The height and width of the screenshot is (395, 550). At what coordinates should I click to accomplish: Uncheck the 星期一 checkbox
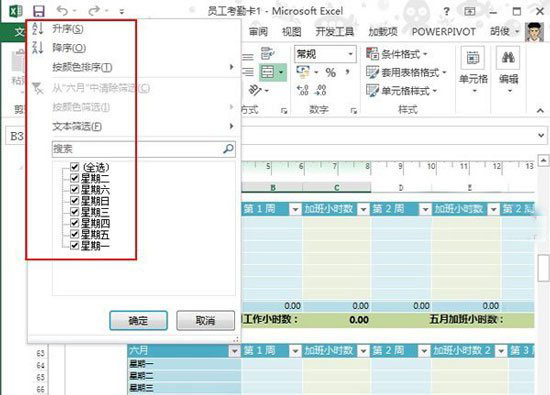(74, 245)
